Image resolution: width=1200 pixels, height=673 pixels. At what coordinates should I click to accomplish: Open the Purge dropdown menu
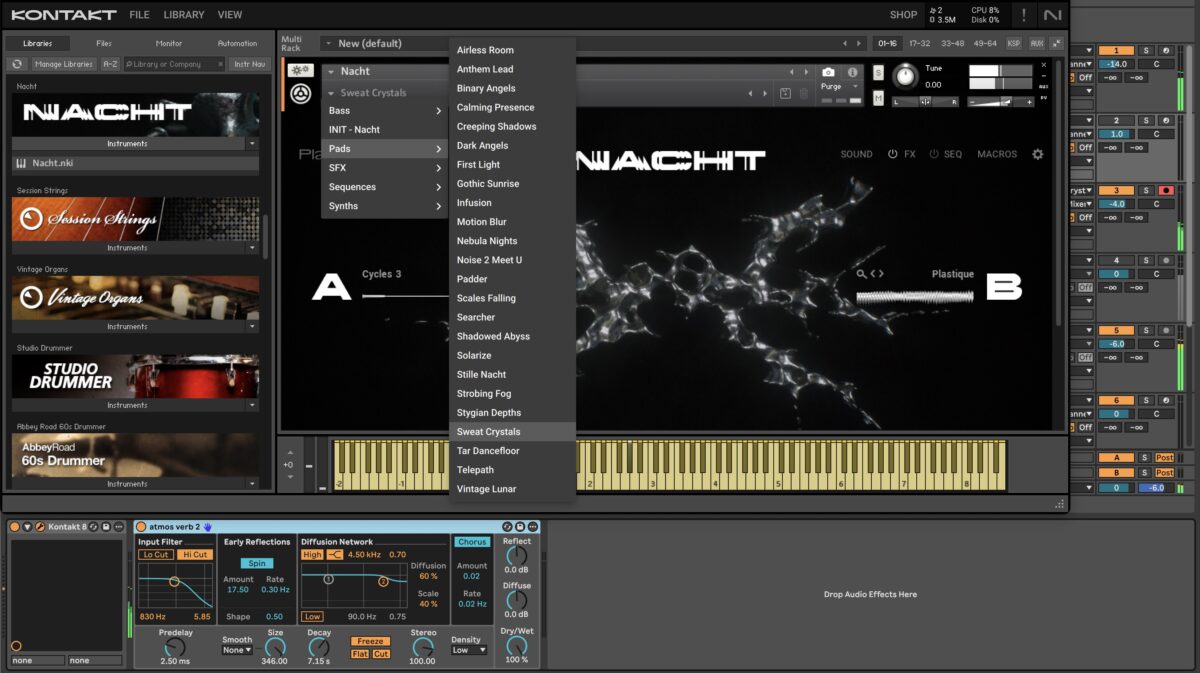pos(840,87)
